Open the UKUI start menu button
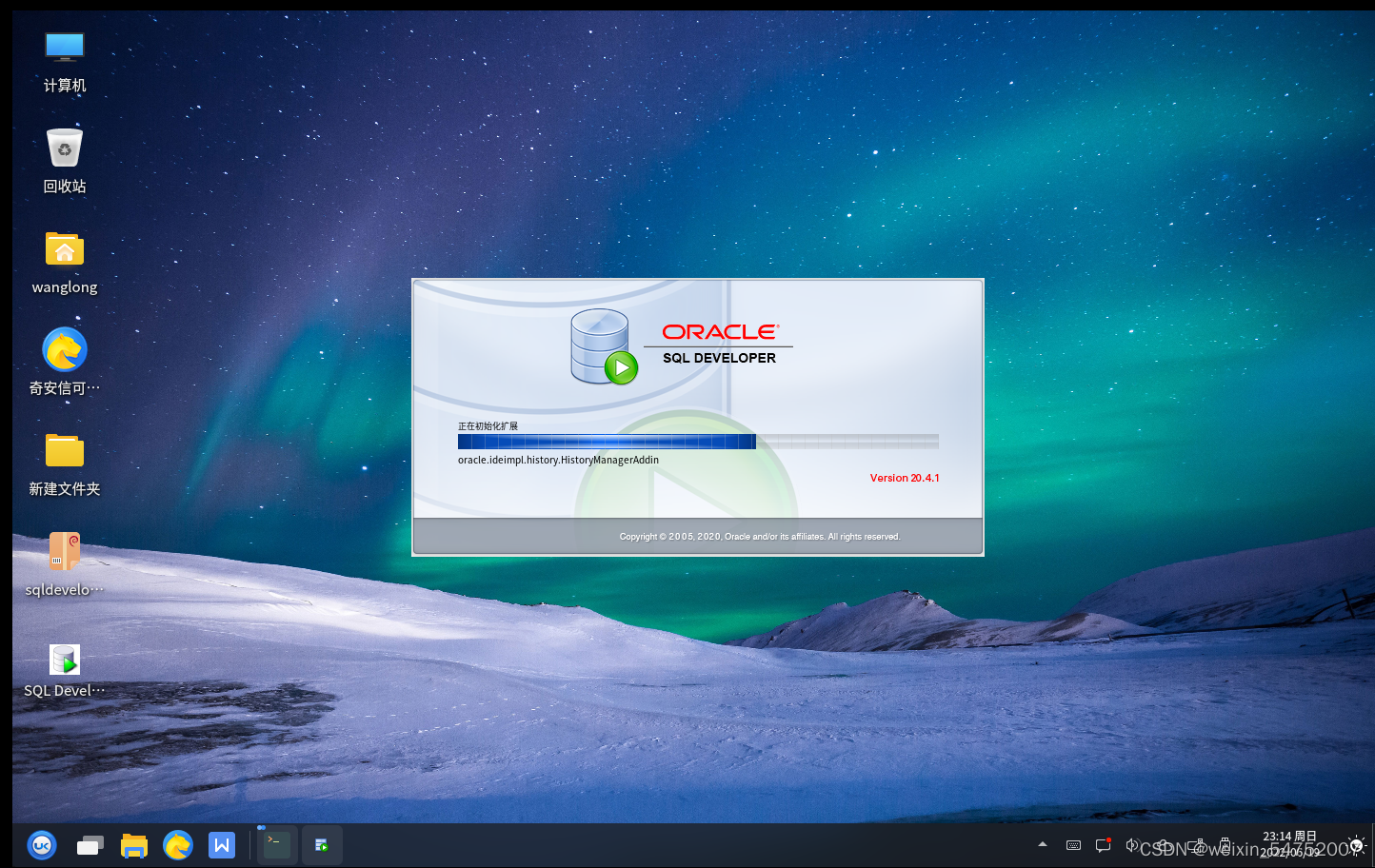Viewport: 1375px width, 868px height. tap(42, 845)
